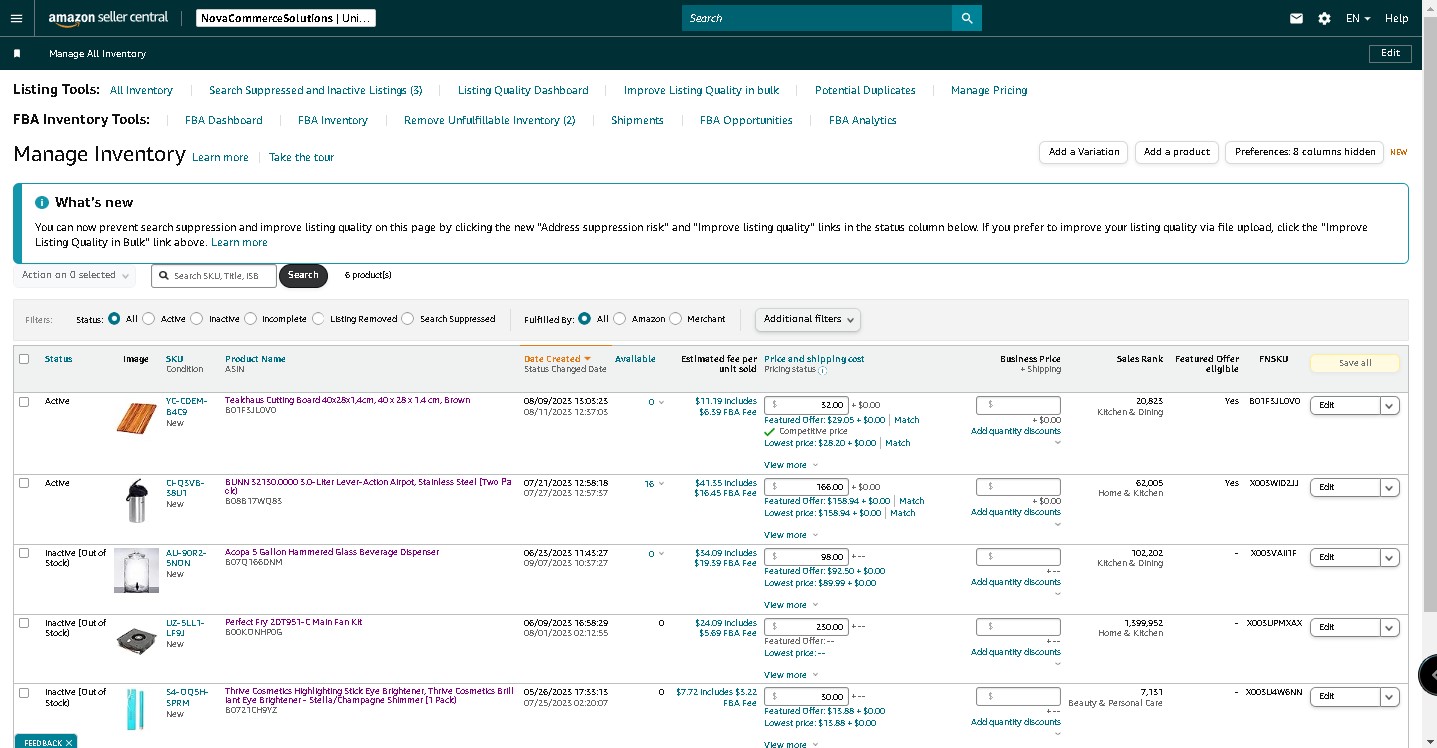Open Edit dropdown arrow for Acopa row
The image size is (1437, 748).
click(x=1389, y=557)
